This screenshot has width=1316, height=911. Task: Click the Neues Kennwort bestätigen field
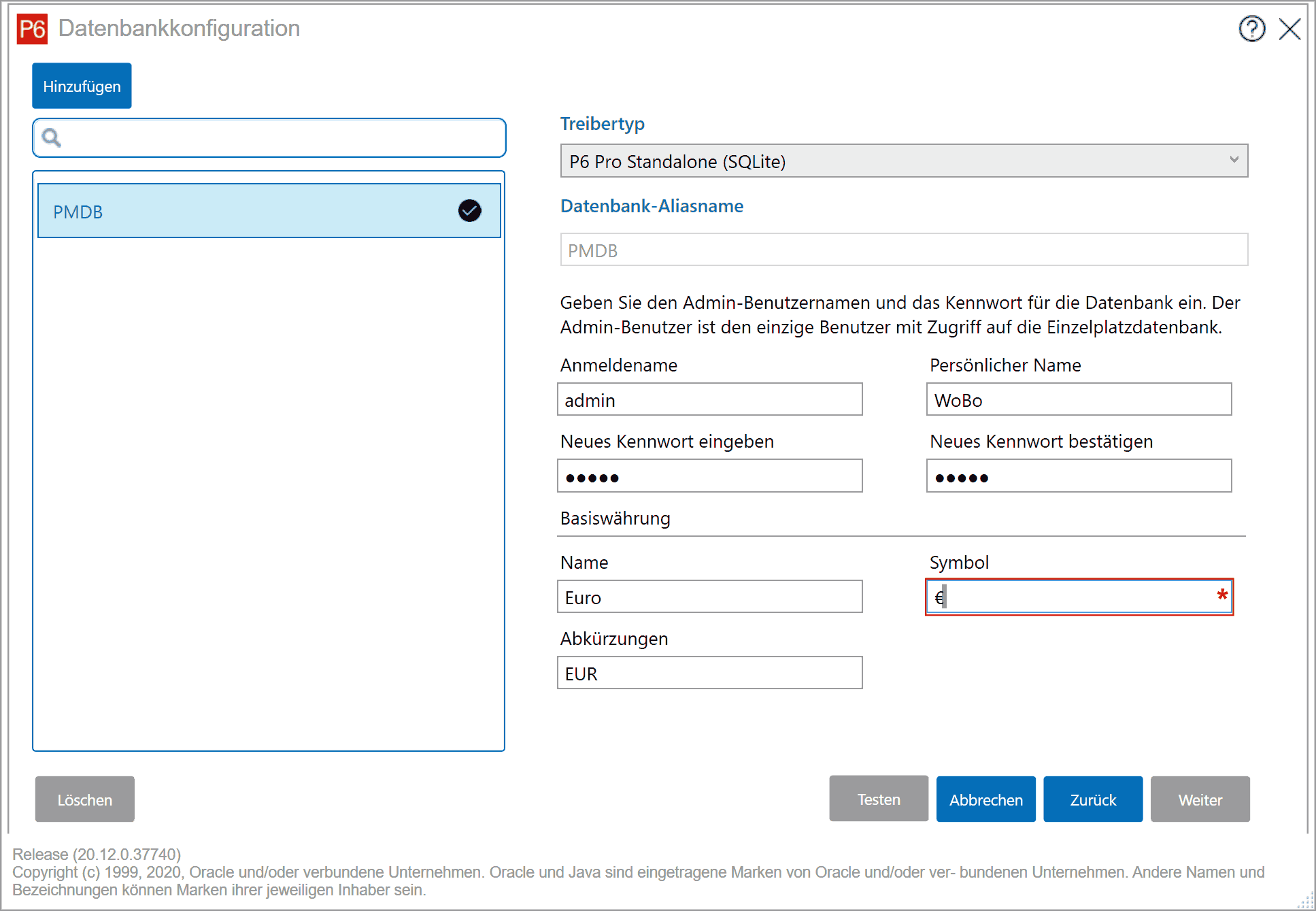1079,476
